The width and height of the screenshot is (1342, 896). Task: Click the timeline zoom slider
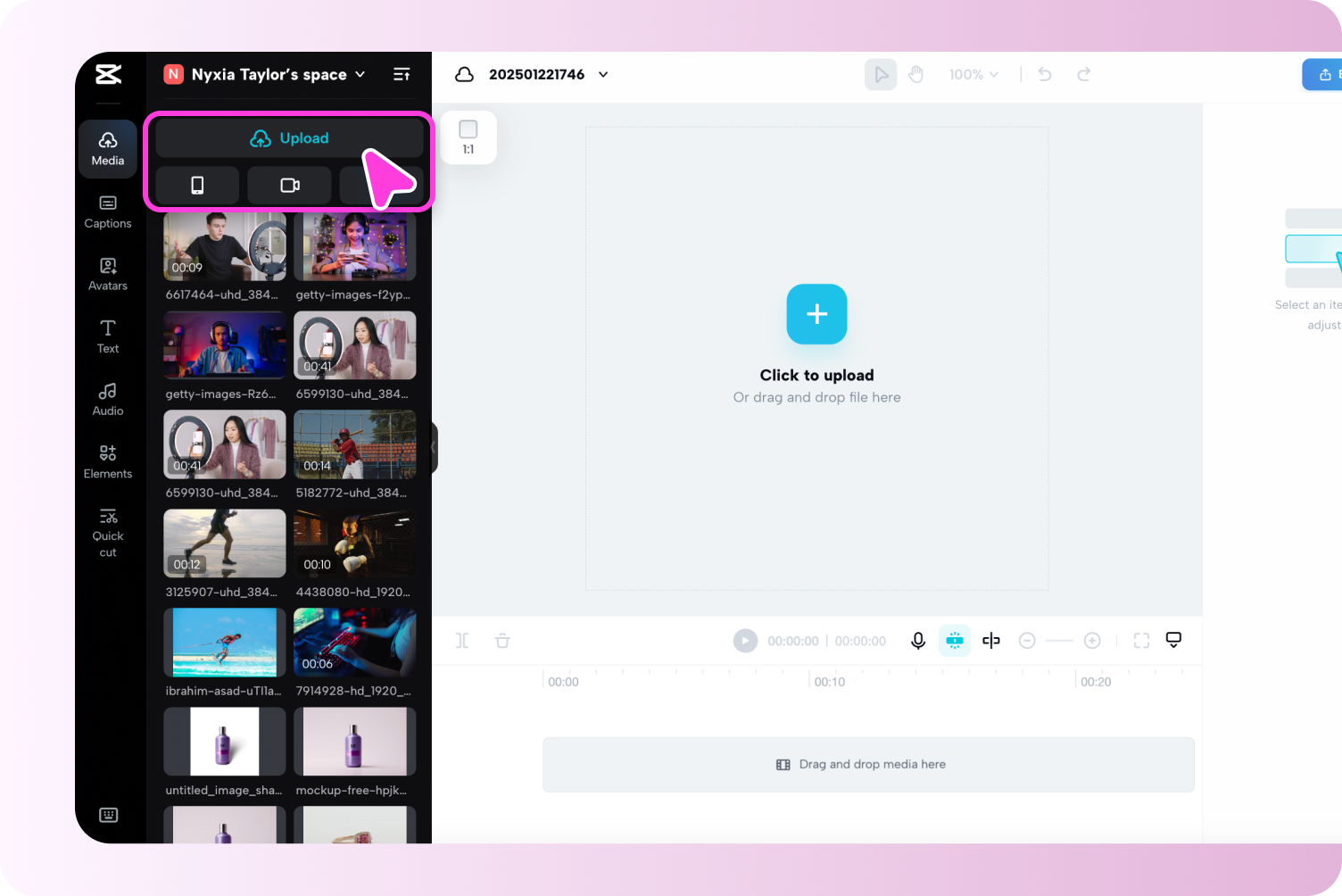(x=1060, y=640)
